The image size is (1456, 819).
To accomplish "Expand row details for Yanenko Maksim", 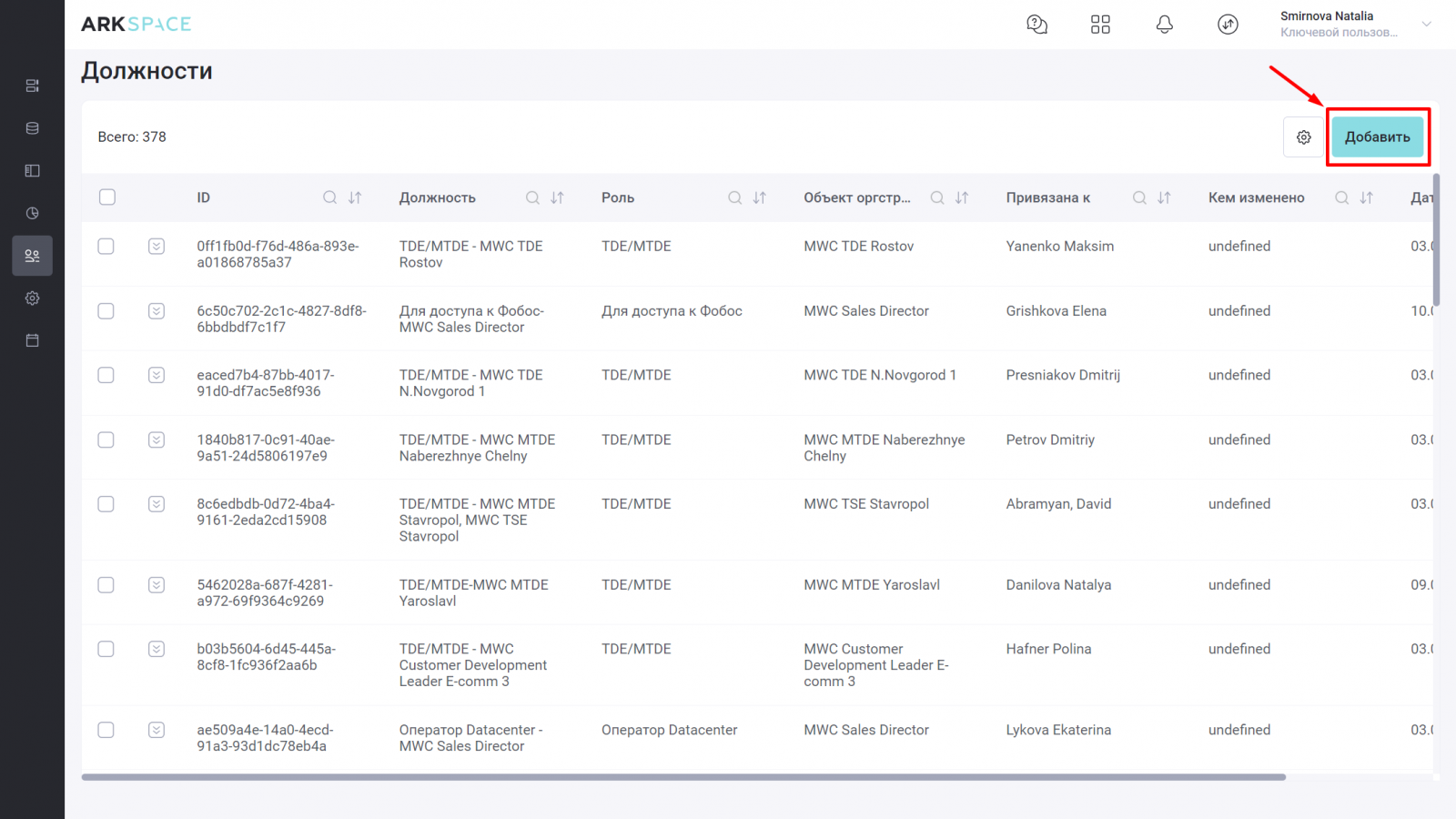I will [157, 247].
